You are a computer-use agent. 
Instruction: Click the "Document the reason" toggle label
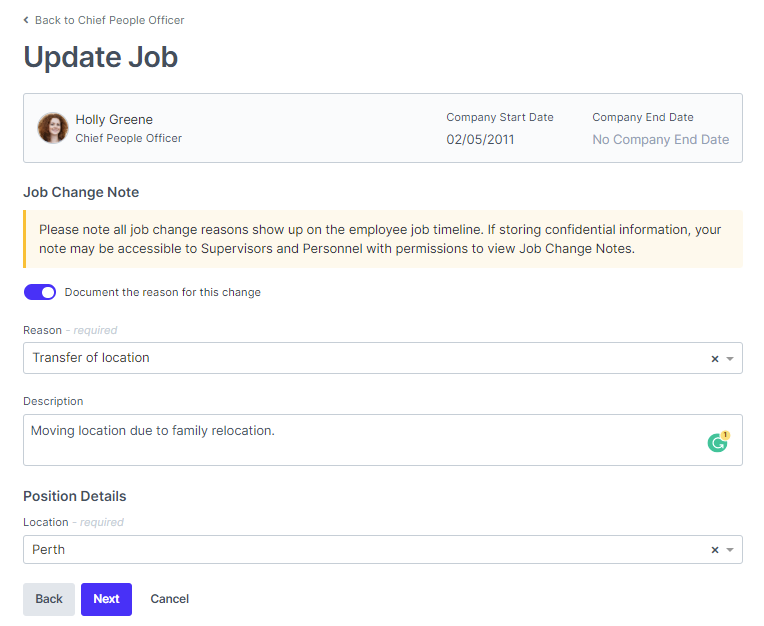(162, 292)
